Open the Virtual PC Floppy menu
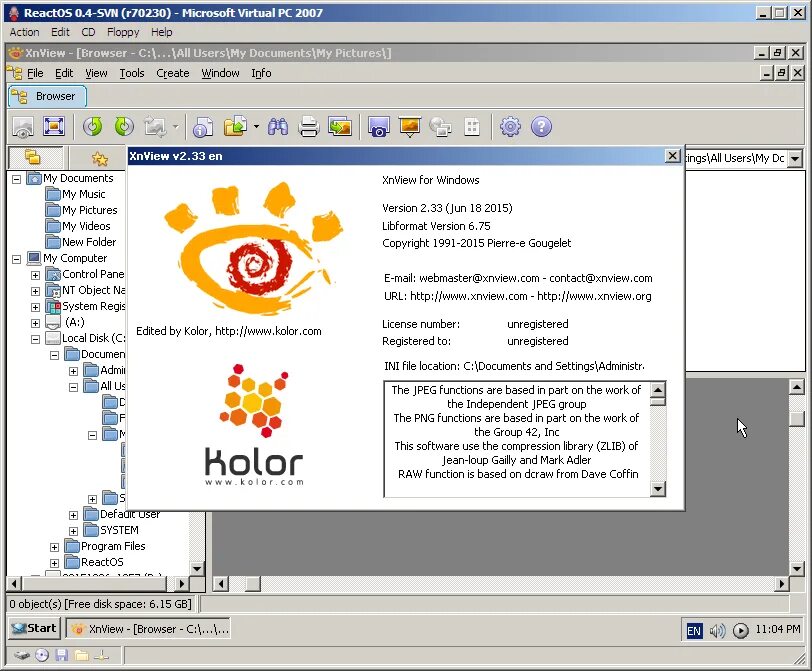 coord(123,32)
